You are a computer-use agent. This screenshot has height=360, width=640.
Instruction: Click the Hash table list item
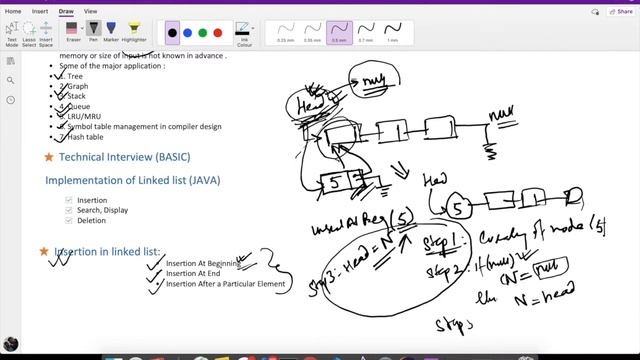pos(85,137)
